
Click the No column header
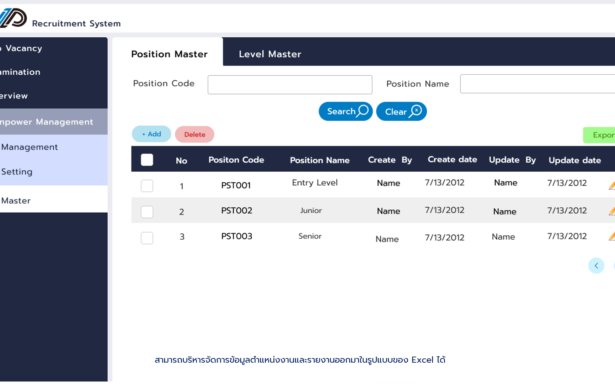point(181,161)
